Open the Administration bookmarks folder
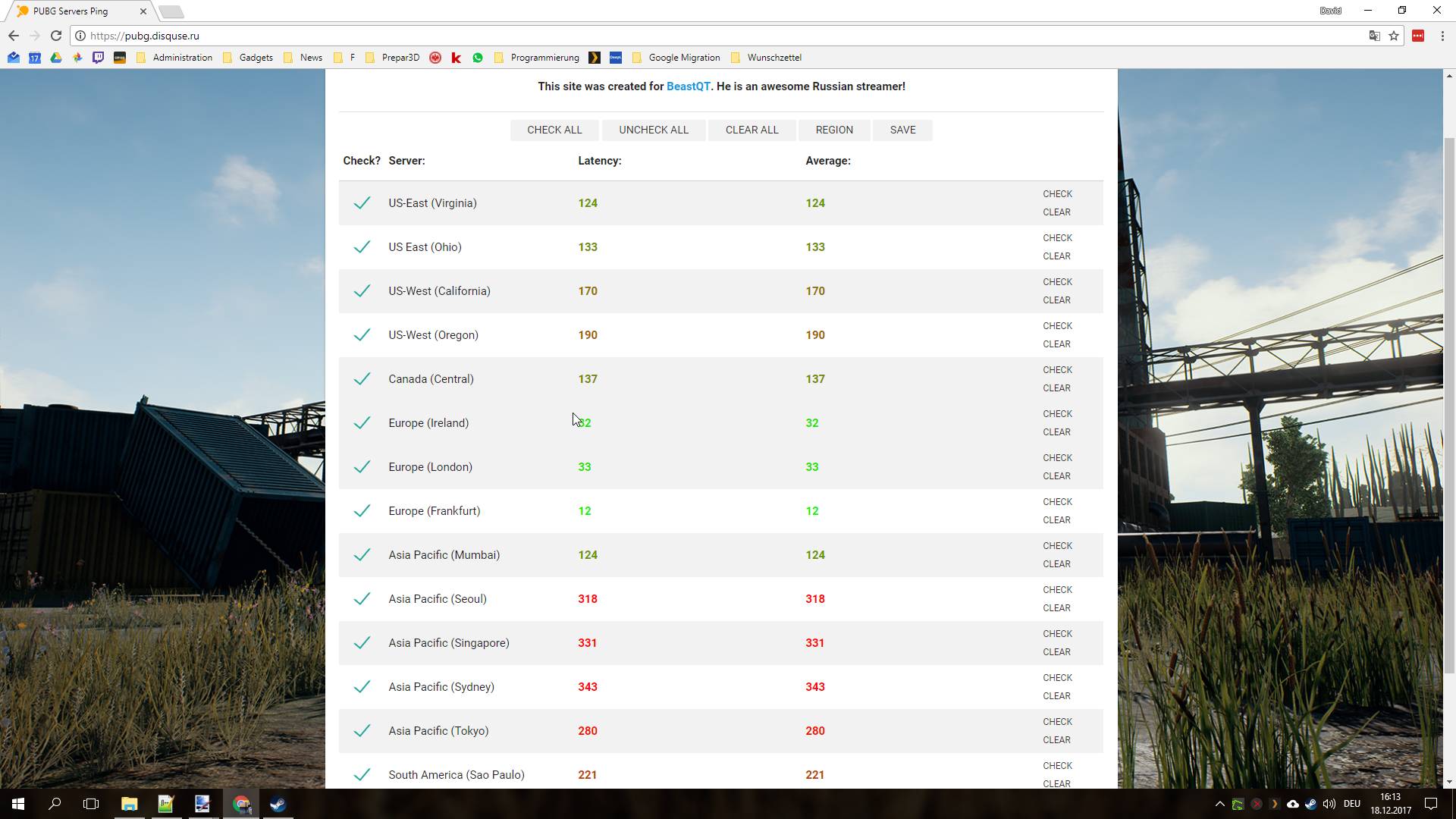Viewport: 1456px width, 819px height. [x=174, y=58]
